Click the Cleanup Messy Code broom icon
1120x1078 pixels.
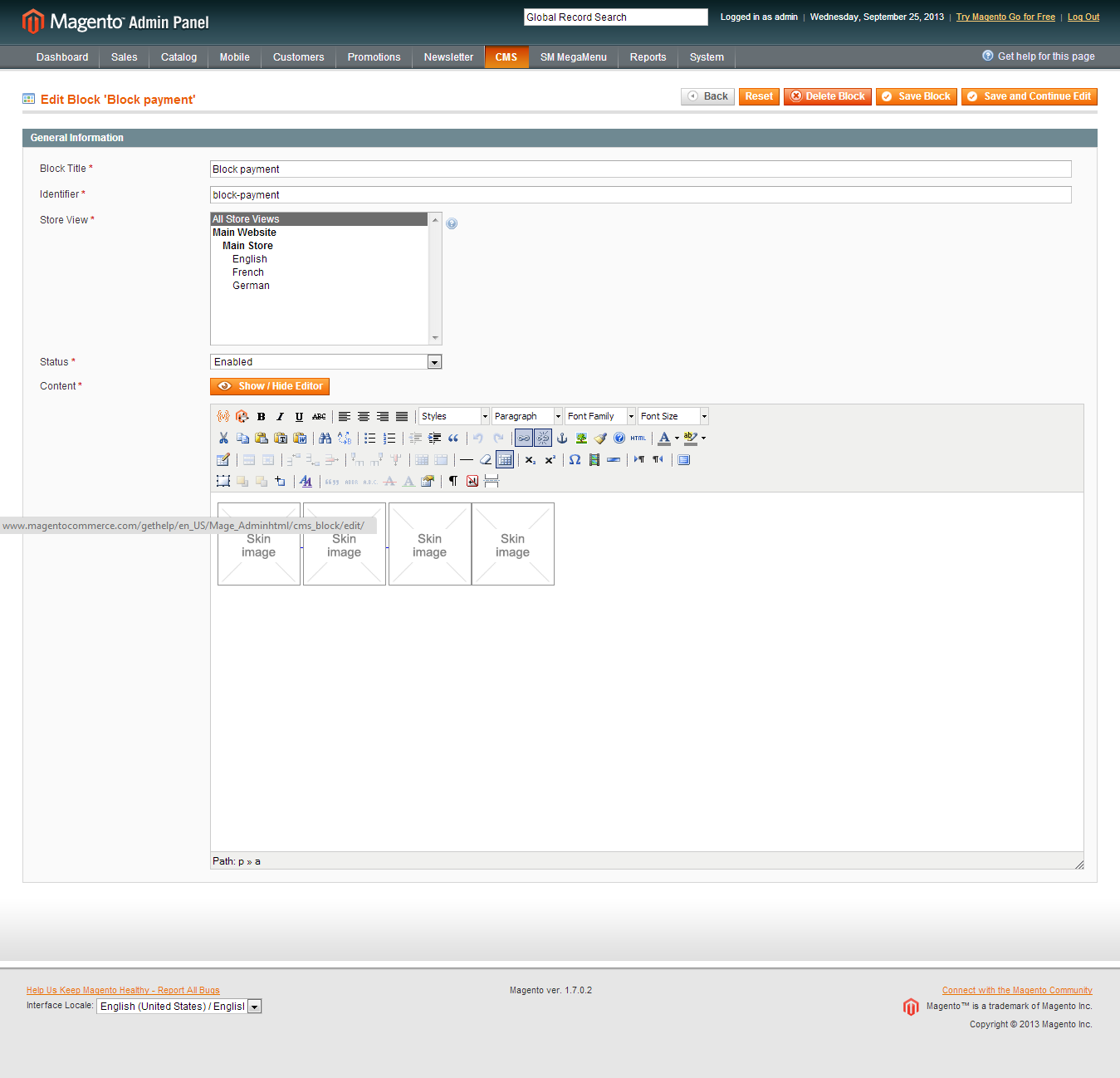click(x=600, y=438)
